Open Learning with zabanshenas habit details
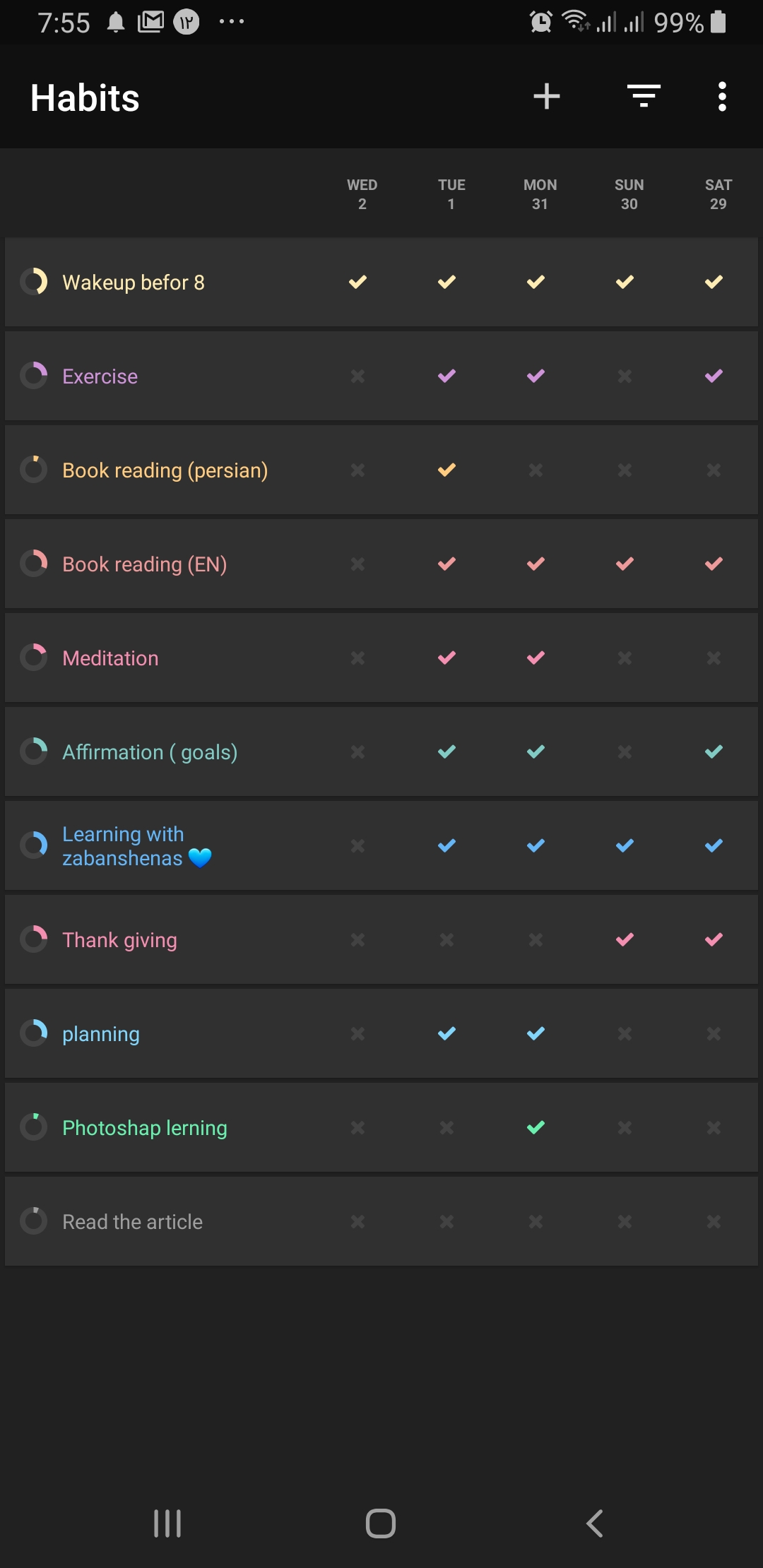 tap(137, 845)
